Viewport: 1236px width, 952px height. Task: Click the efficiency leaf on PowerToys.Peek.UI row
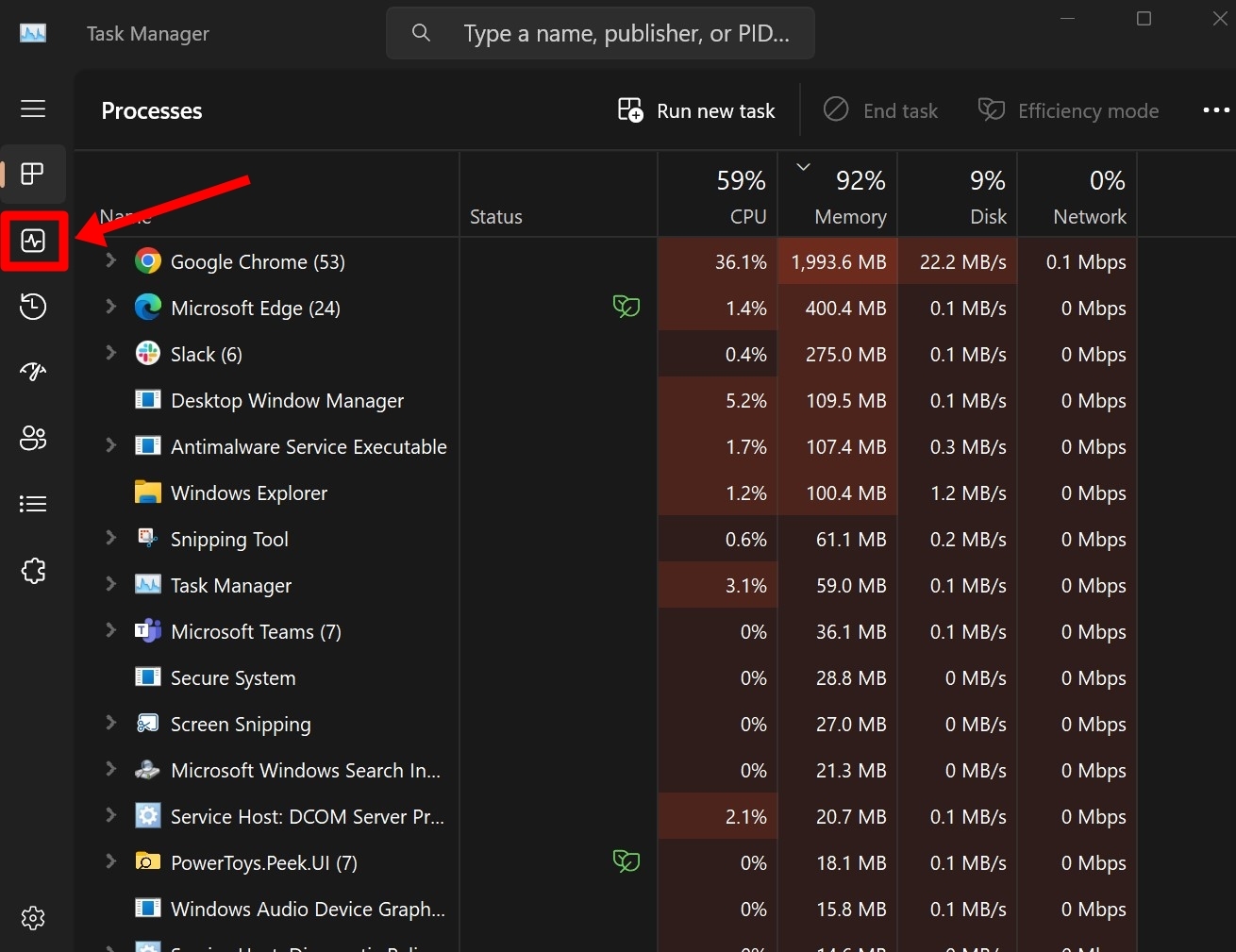(626, 860)
